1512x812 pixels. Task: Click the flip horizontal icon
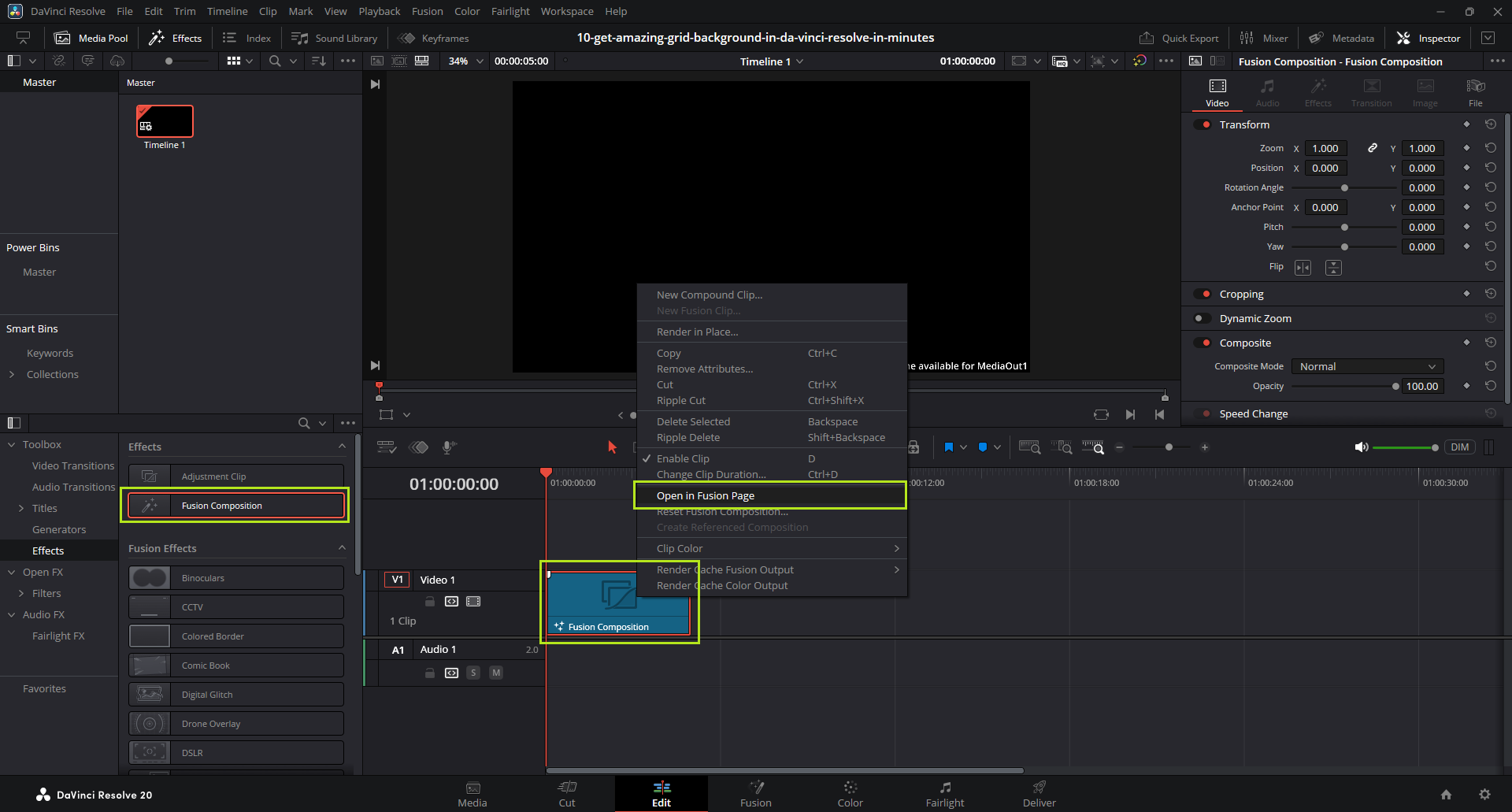pos(1303,268)
